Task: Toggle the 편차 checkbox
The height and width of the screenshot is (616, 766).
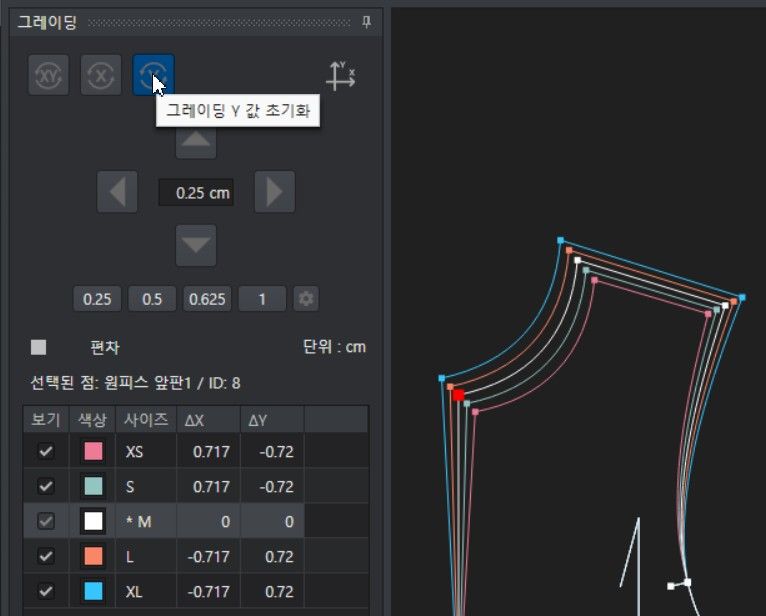Action: click(39, 347)
